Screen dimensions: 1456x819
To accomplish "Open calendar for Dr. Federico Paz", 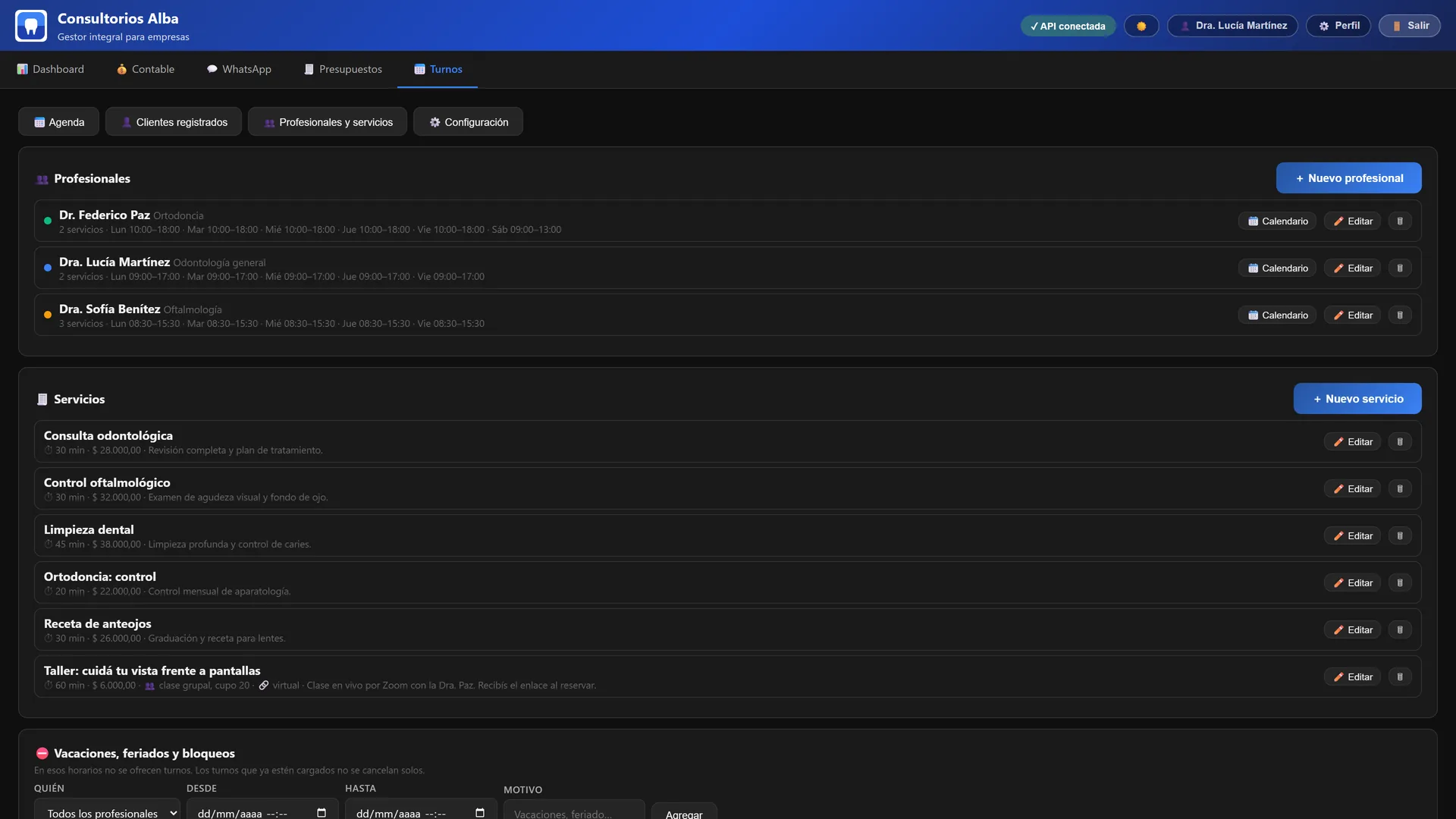I will (1278, 221).
